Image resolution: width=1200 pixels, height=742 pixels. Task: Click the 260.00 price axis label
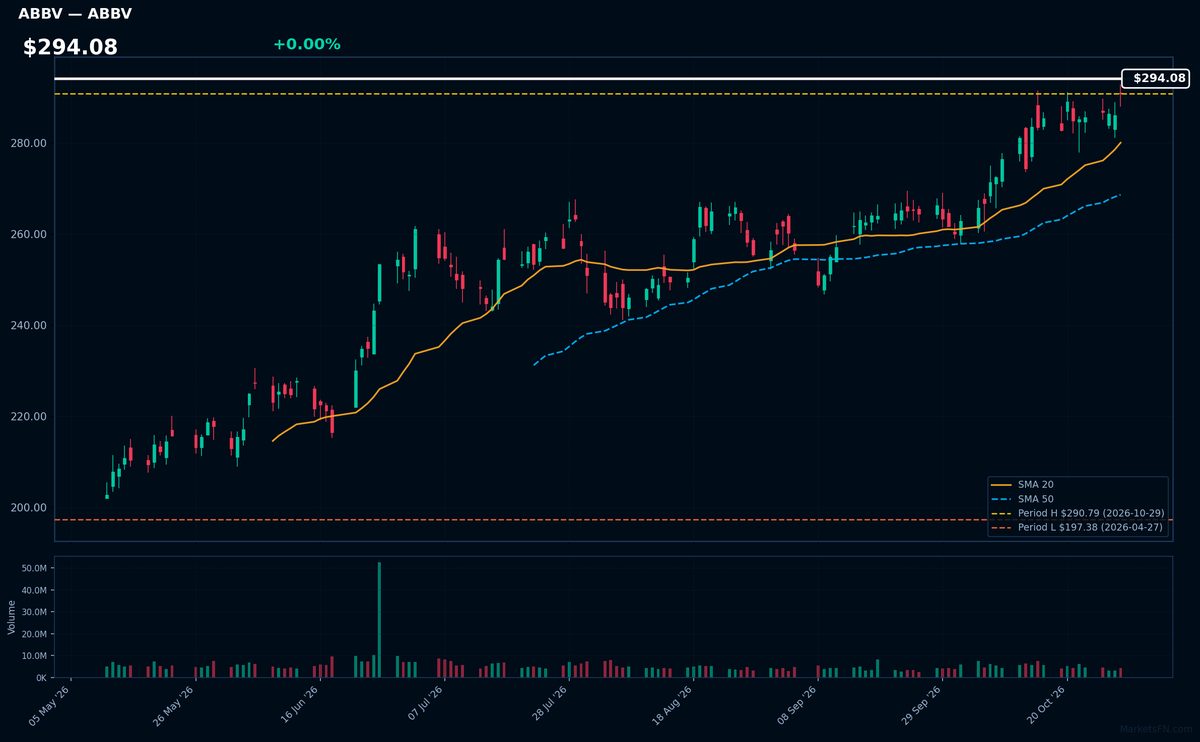pos(31,235)
